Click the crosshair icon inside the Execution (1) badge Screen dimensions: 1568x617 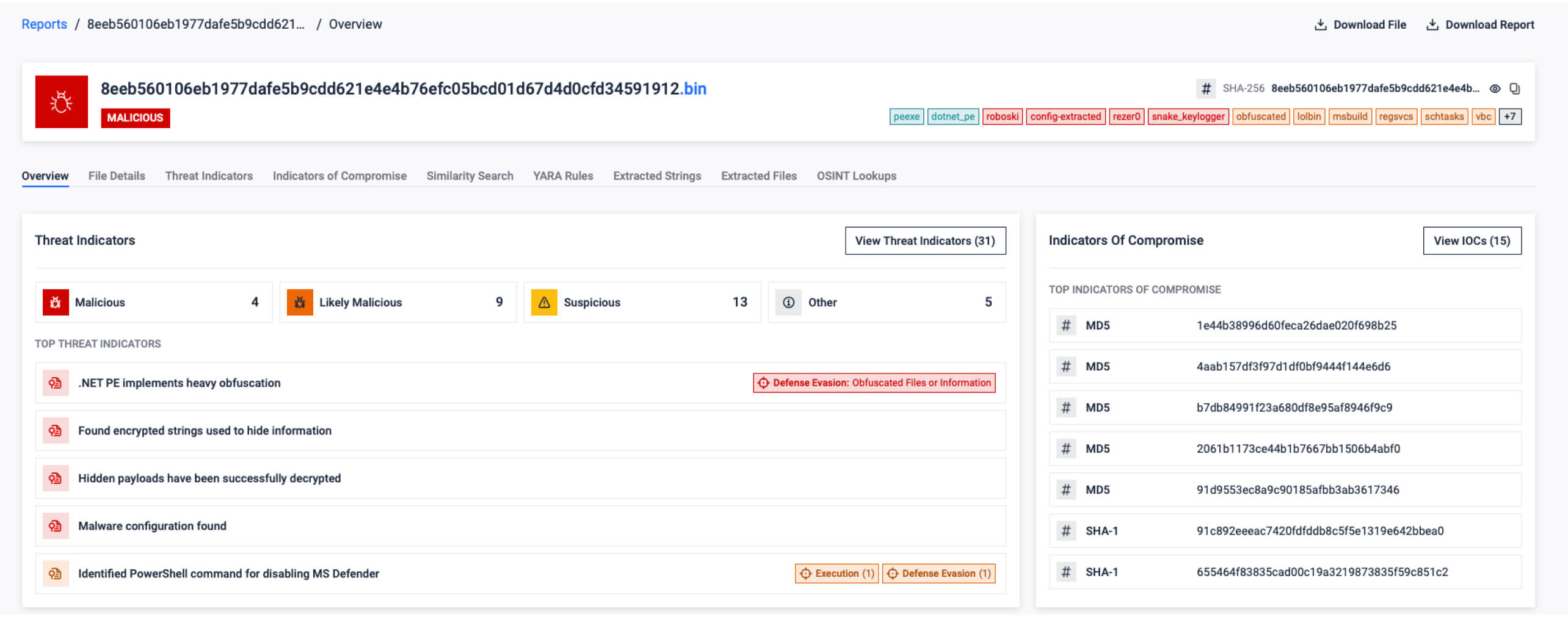coord(806,573)
